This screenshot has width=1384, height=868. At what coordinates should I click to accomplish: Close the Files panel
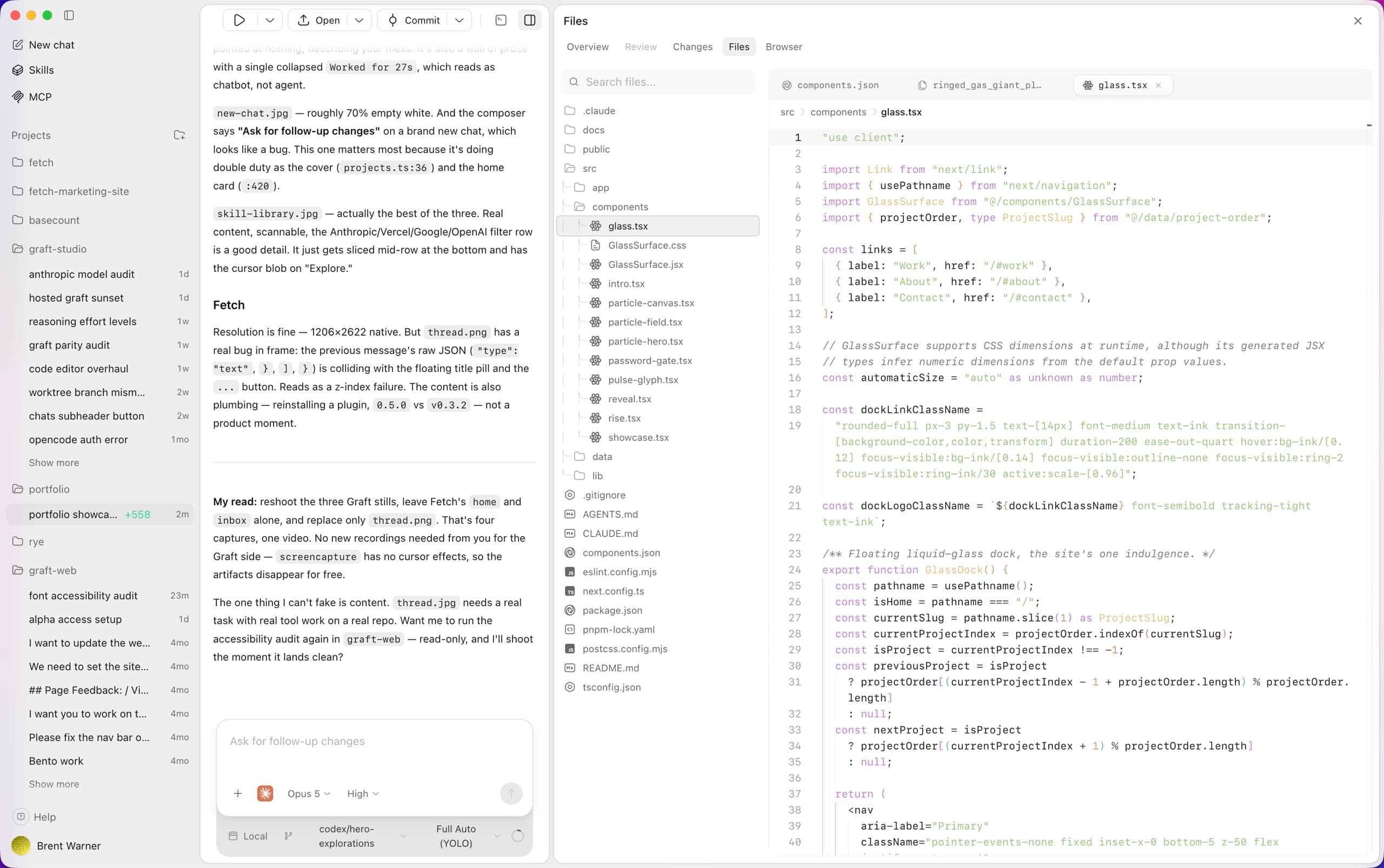pos(1358,21)
